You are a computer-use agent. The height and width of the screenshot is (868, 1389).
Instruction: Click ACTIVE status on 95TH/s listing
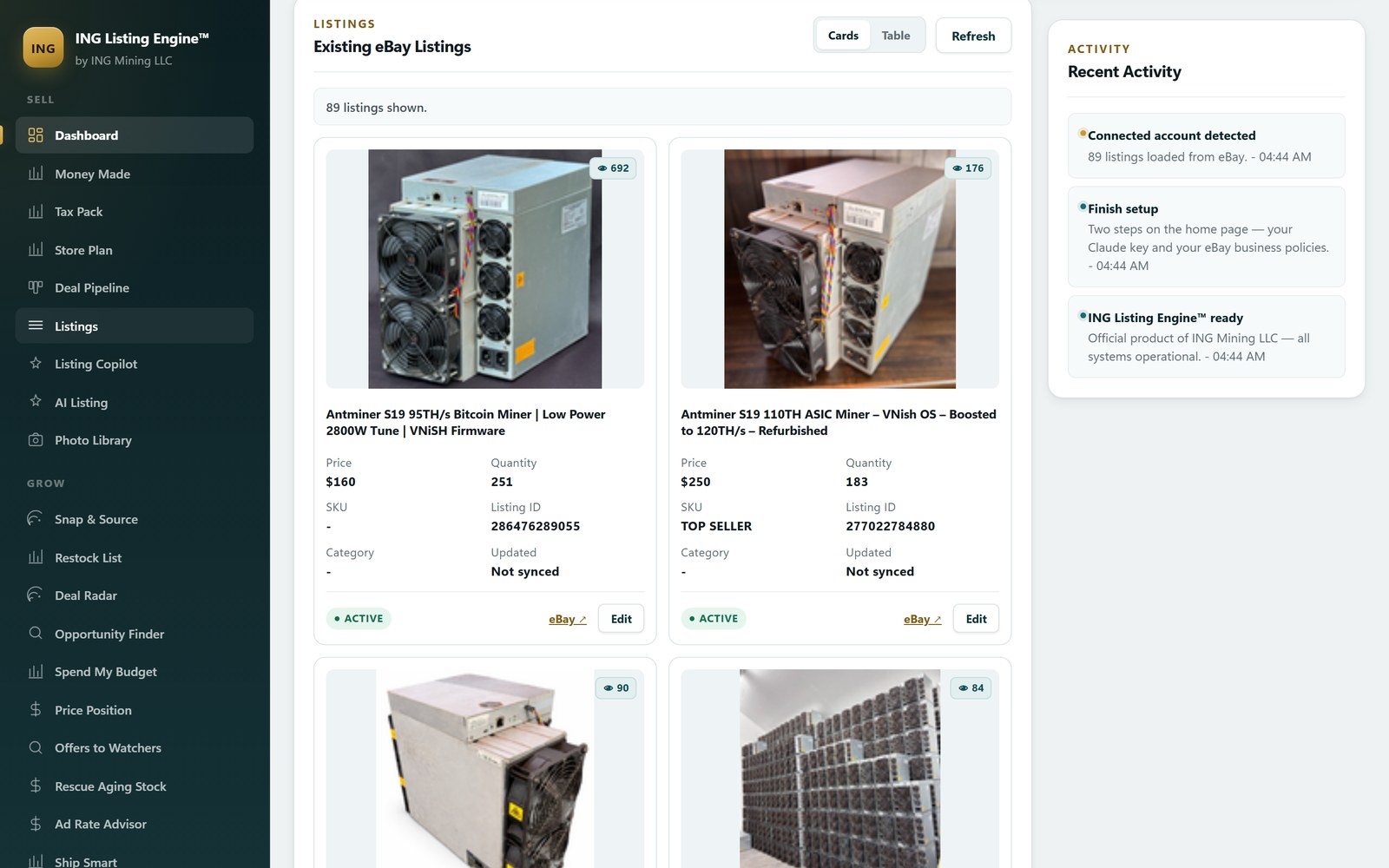359,619
